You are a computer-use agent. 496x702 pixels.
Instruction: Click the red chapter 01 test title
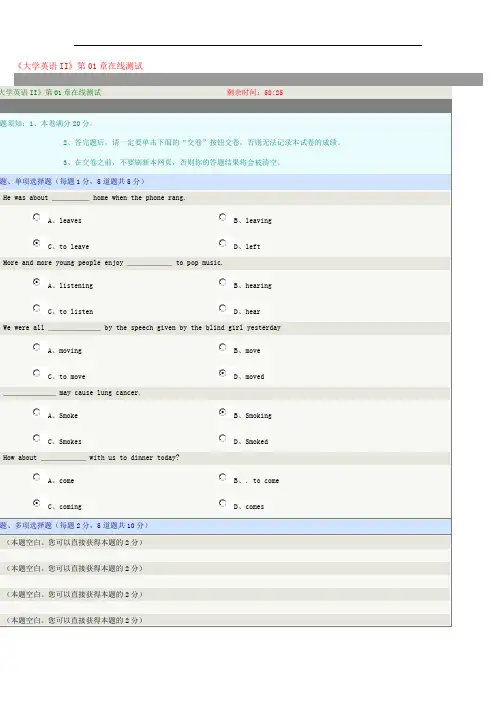tap(79, 66)
